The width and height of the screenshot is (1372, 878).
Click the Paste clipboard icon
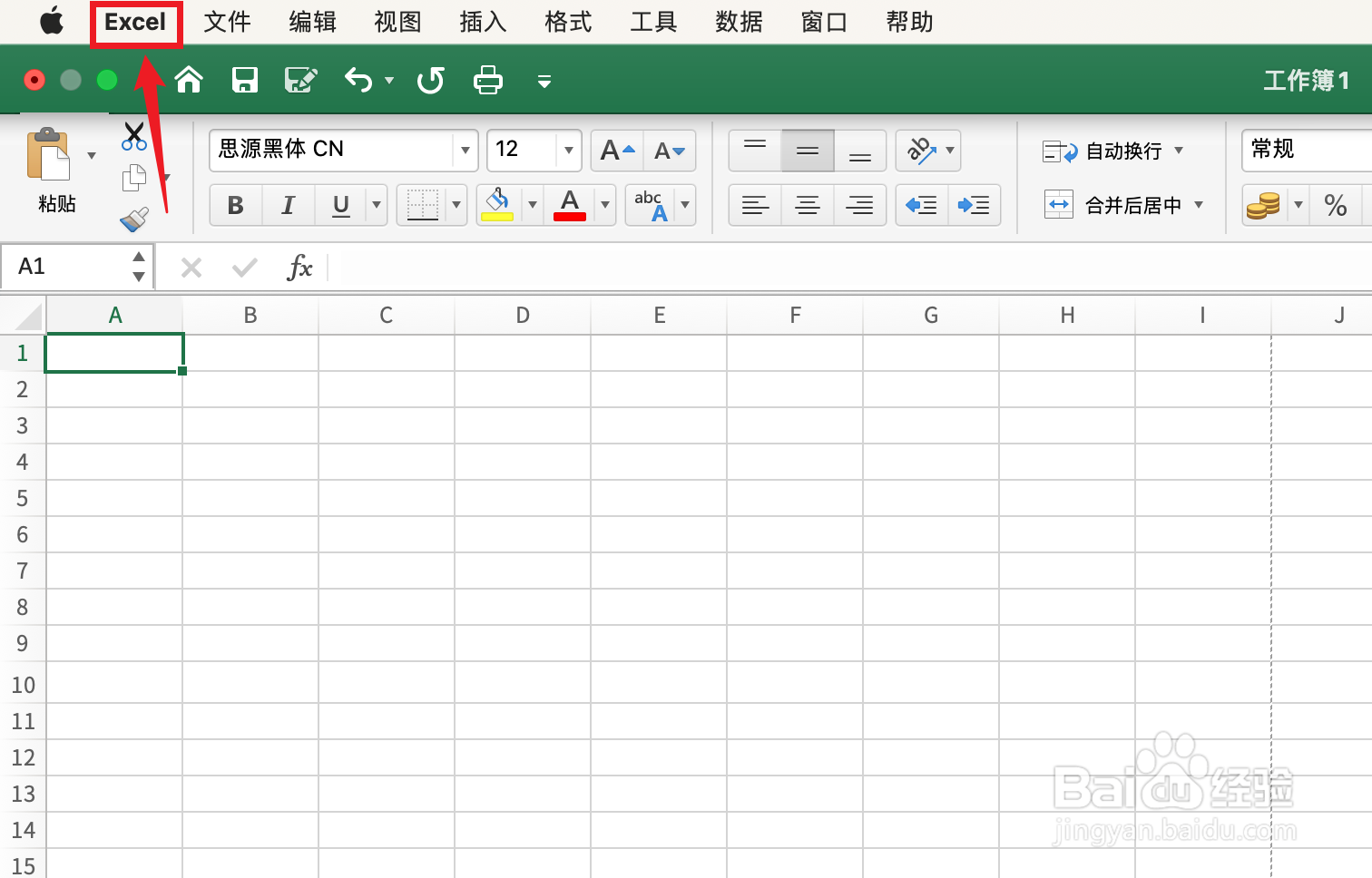click(x=49, y=154)
